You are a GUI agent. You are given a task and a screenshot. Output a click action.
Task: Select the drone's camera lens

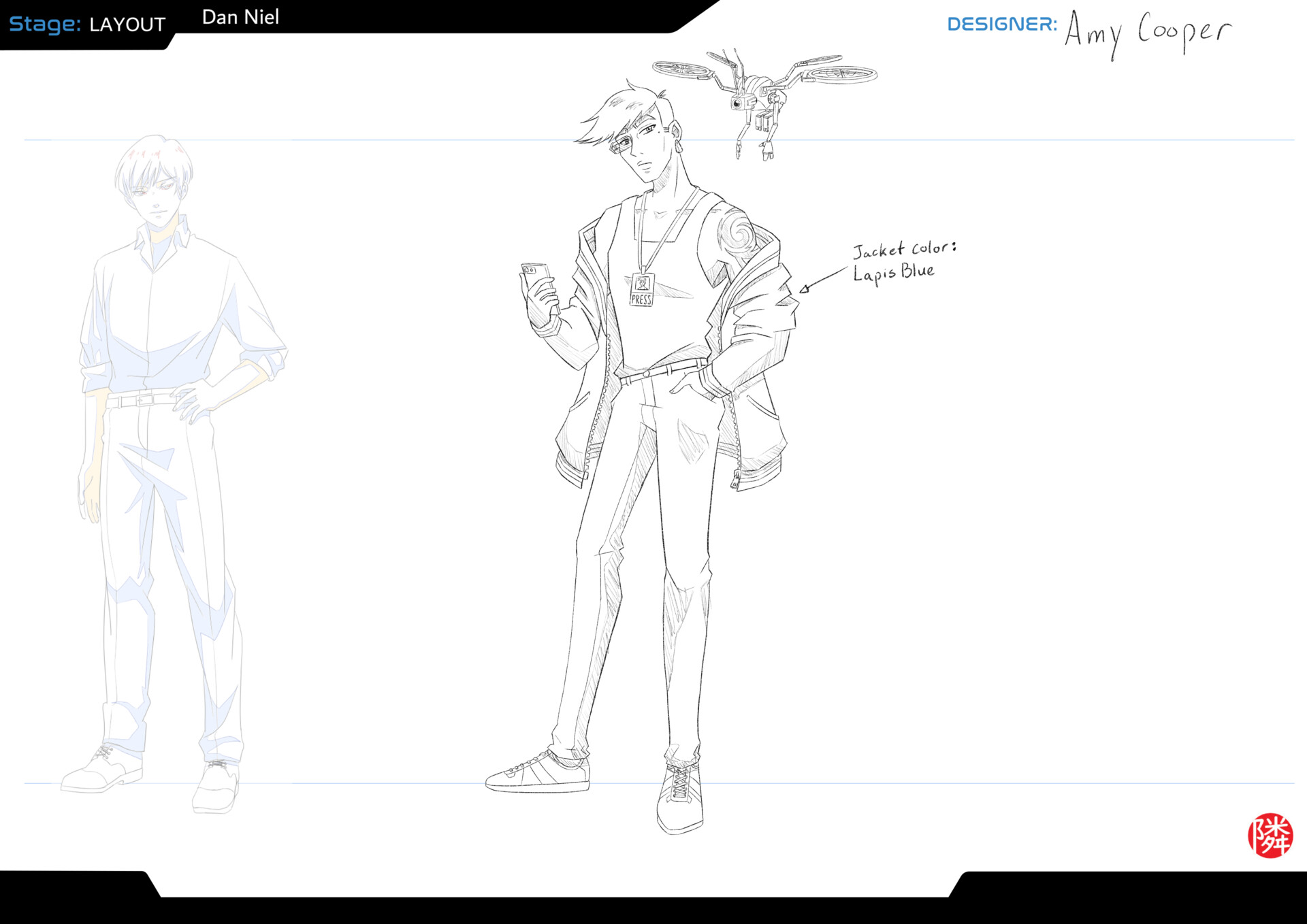point(737,102)
